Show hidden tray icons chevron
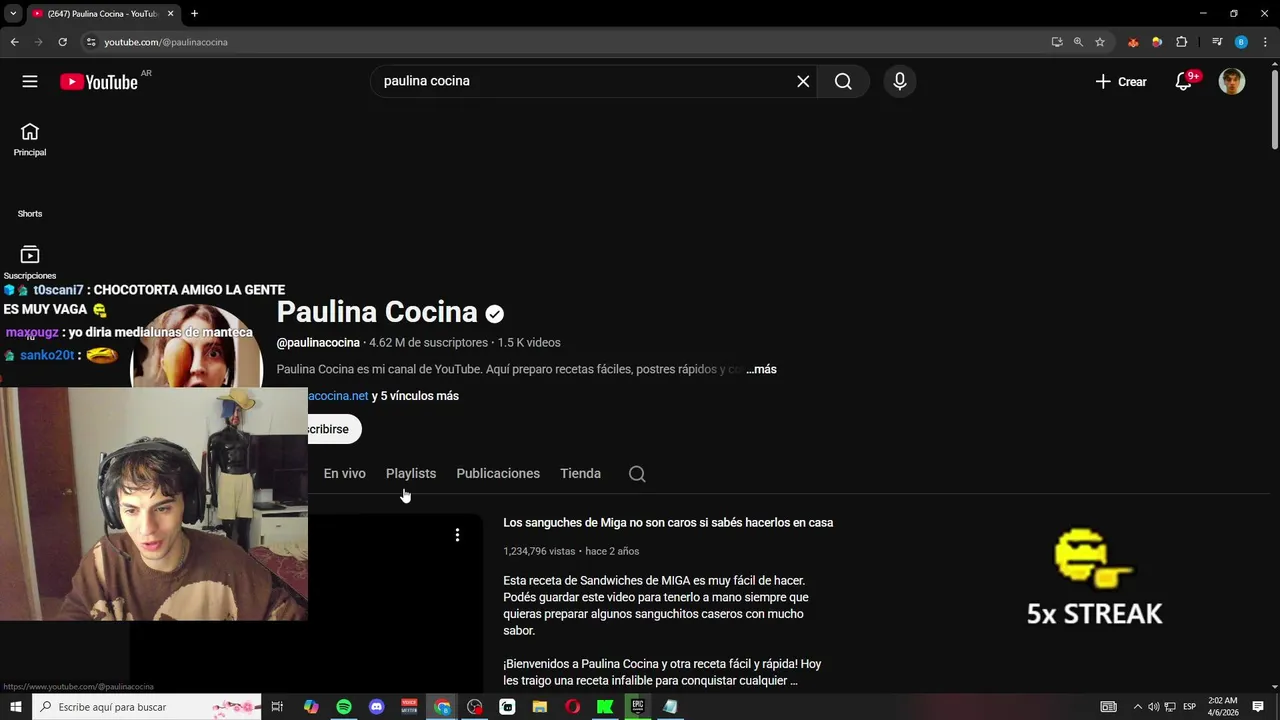Image resolution: width=1280 pixels, height=720 pixels. [1139, 707]
